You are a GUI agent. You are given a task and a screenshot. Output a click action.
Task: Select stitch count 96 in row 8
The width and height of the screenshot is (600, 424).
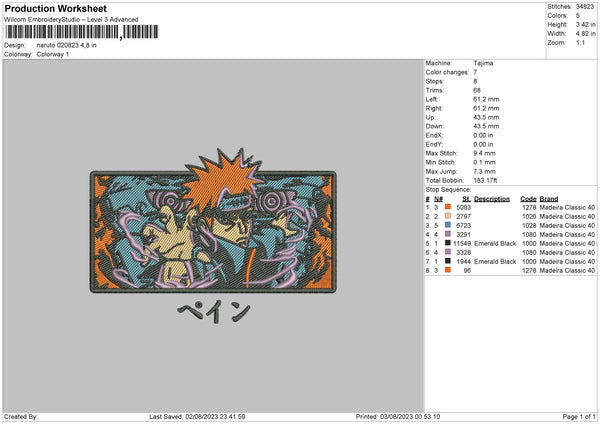click(467, 271)
